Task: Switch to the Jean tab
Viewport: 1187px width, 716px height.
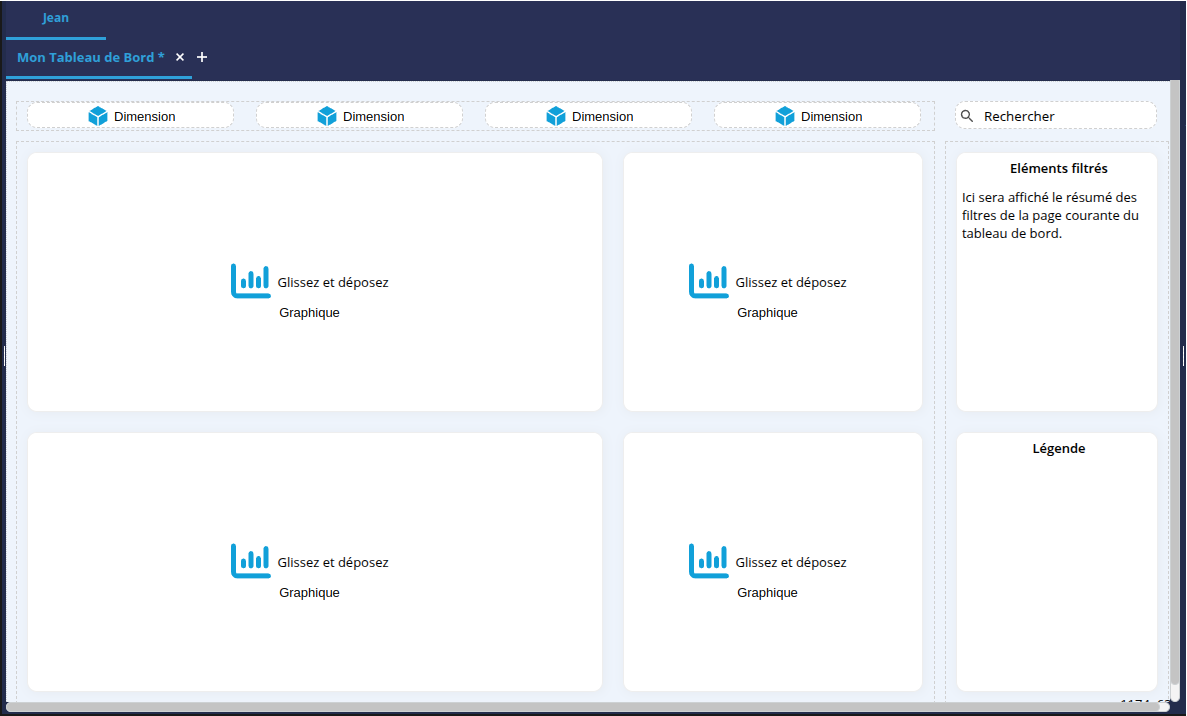Action: [x=56, y=18]
